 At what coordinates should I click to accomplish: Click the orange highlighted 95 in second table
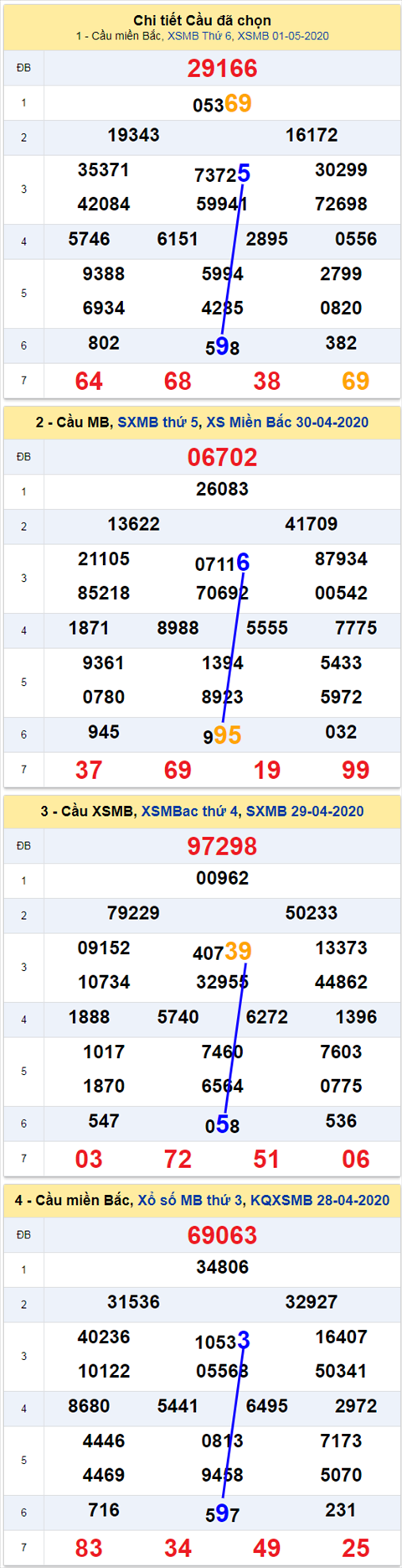click(228, 735)
